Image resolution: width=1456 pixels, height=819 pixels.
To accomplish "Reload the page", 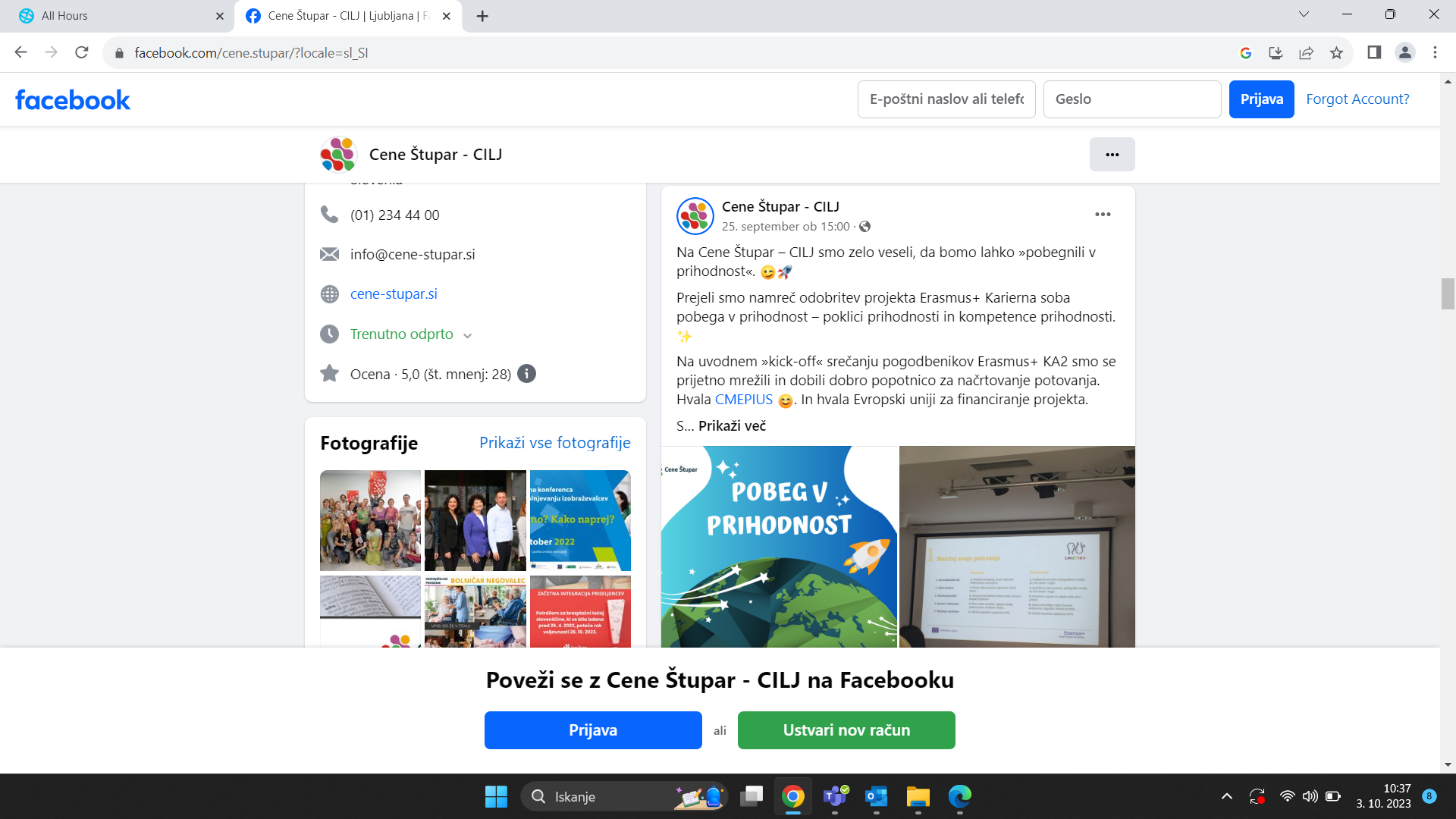I will click(x=82, y=52).
